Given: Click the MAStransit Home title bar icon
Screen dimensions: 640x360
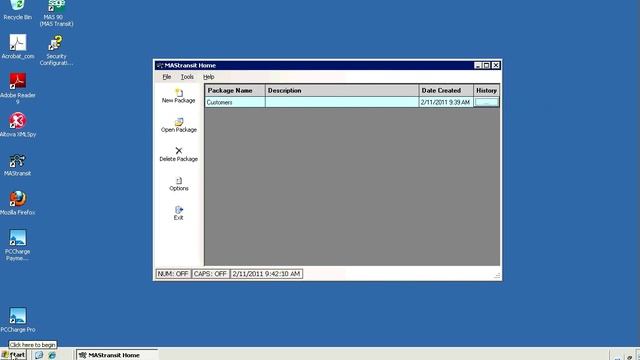Looking at the screenshot, I should [160, 65].
